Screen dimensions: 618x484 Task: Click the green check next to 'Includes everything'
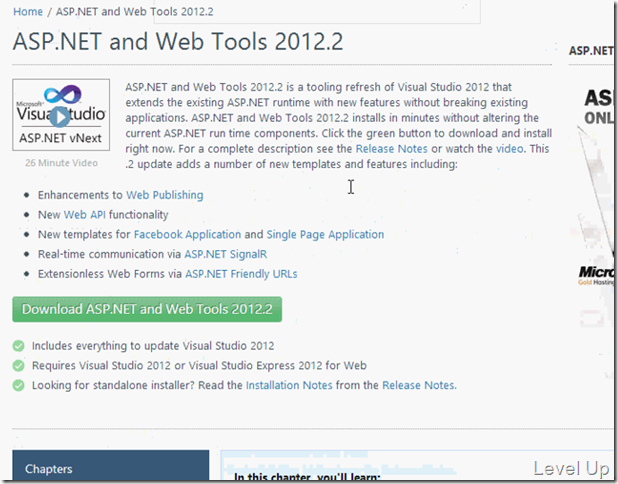tap(18, 346)
